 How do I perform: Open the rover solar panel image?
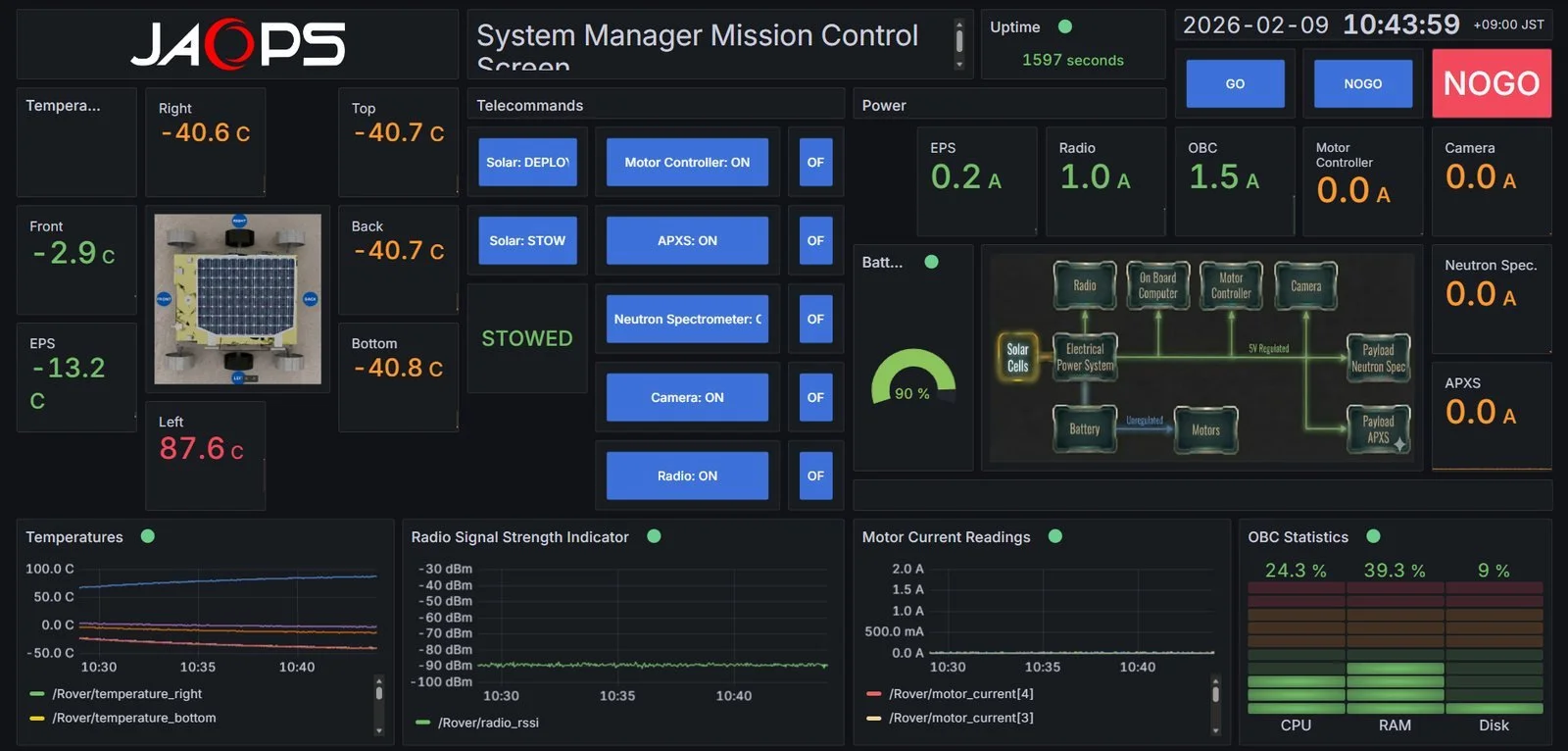pos(238,299)
